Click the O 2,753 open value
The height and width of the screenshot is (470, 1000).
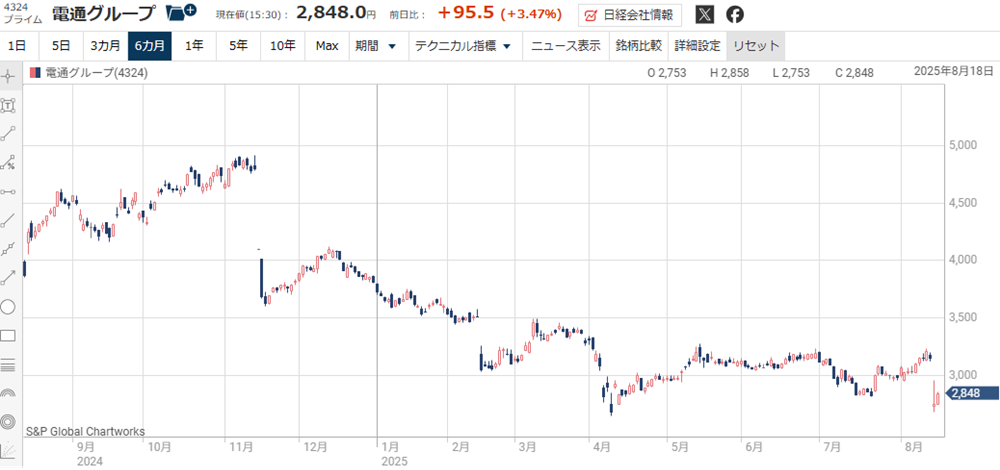666,73
